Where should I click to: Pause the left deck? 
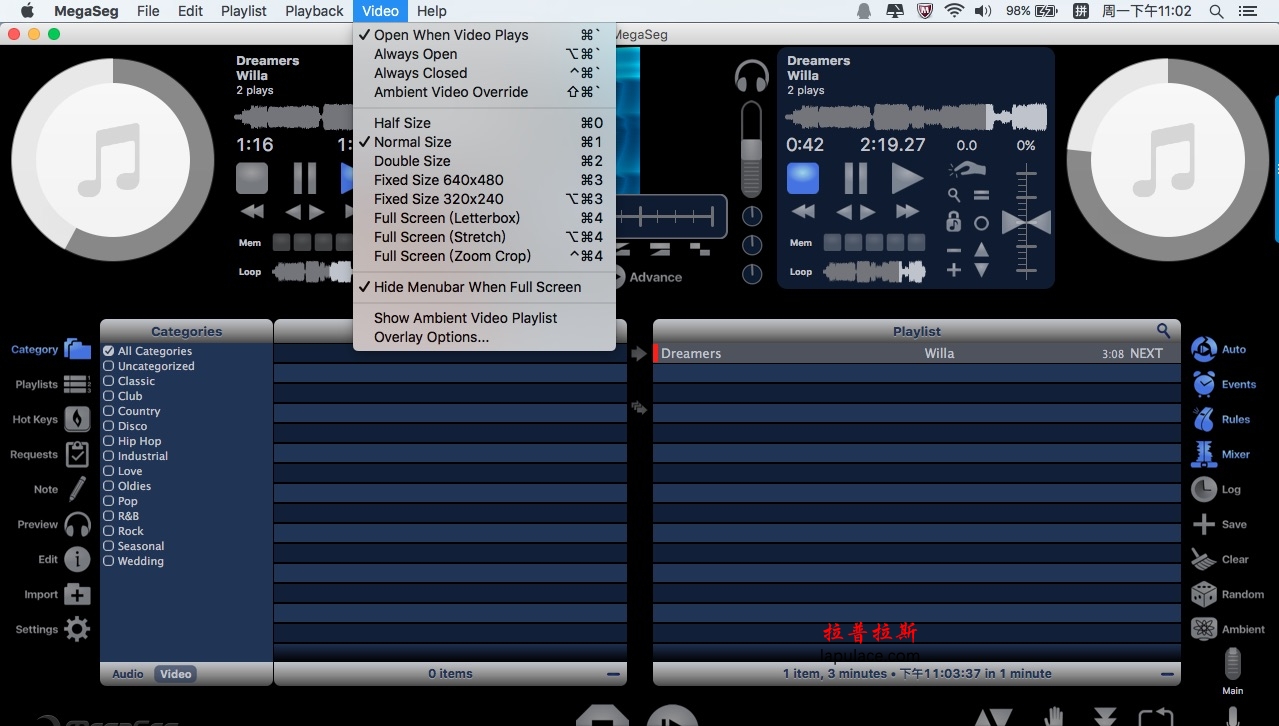(305, 178)
